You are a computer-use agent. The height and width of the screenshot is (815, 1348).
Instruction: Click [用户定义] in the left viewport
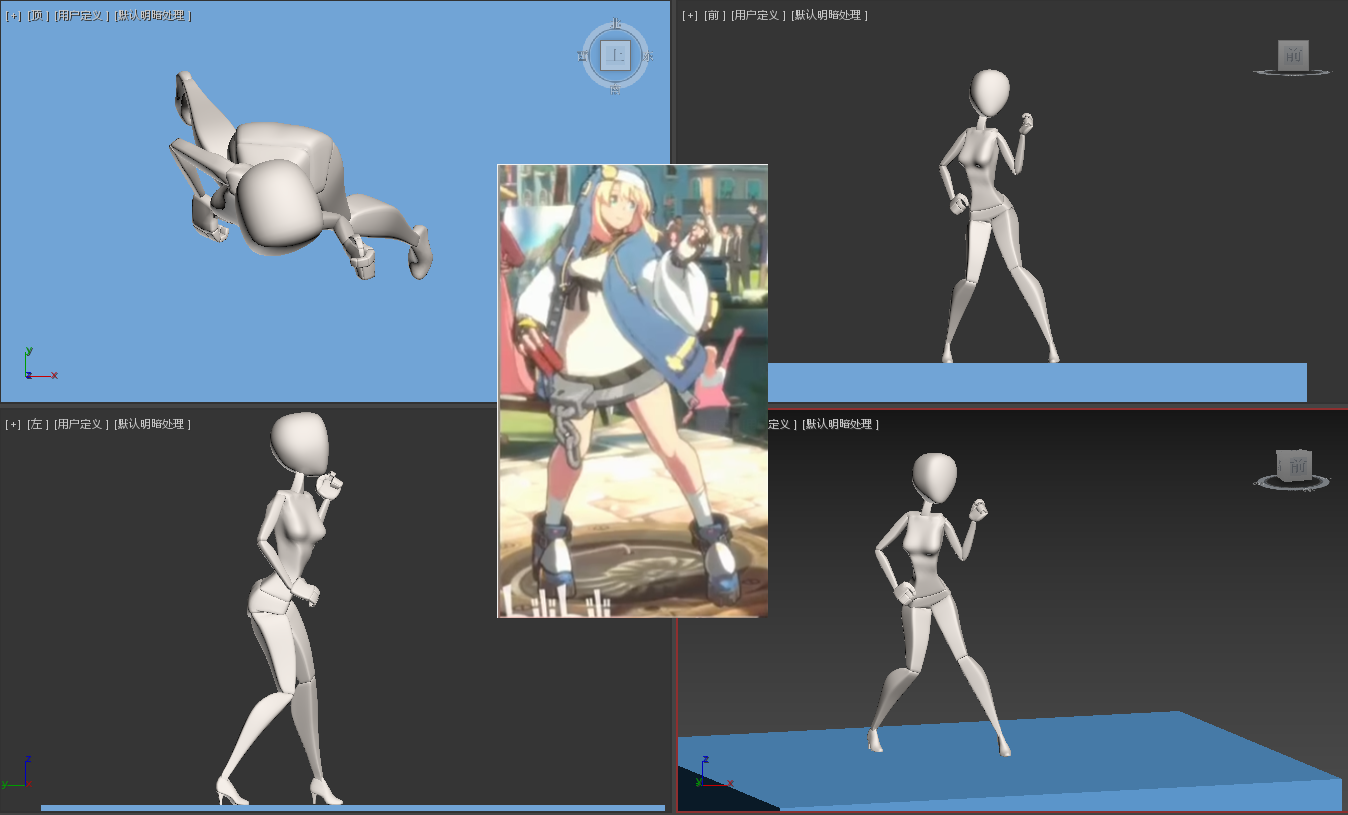(x=81, y=424)
